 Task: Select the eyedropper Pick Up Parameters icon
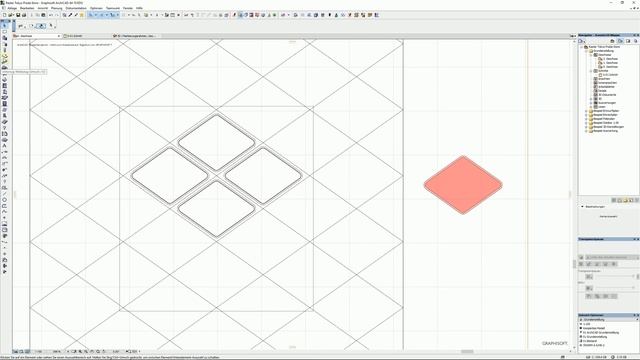pos(70,15)
